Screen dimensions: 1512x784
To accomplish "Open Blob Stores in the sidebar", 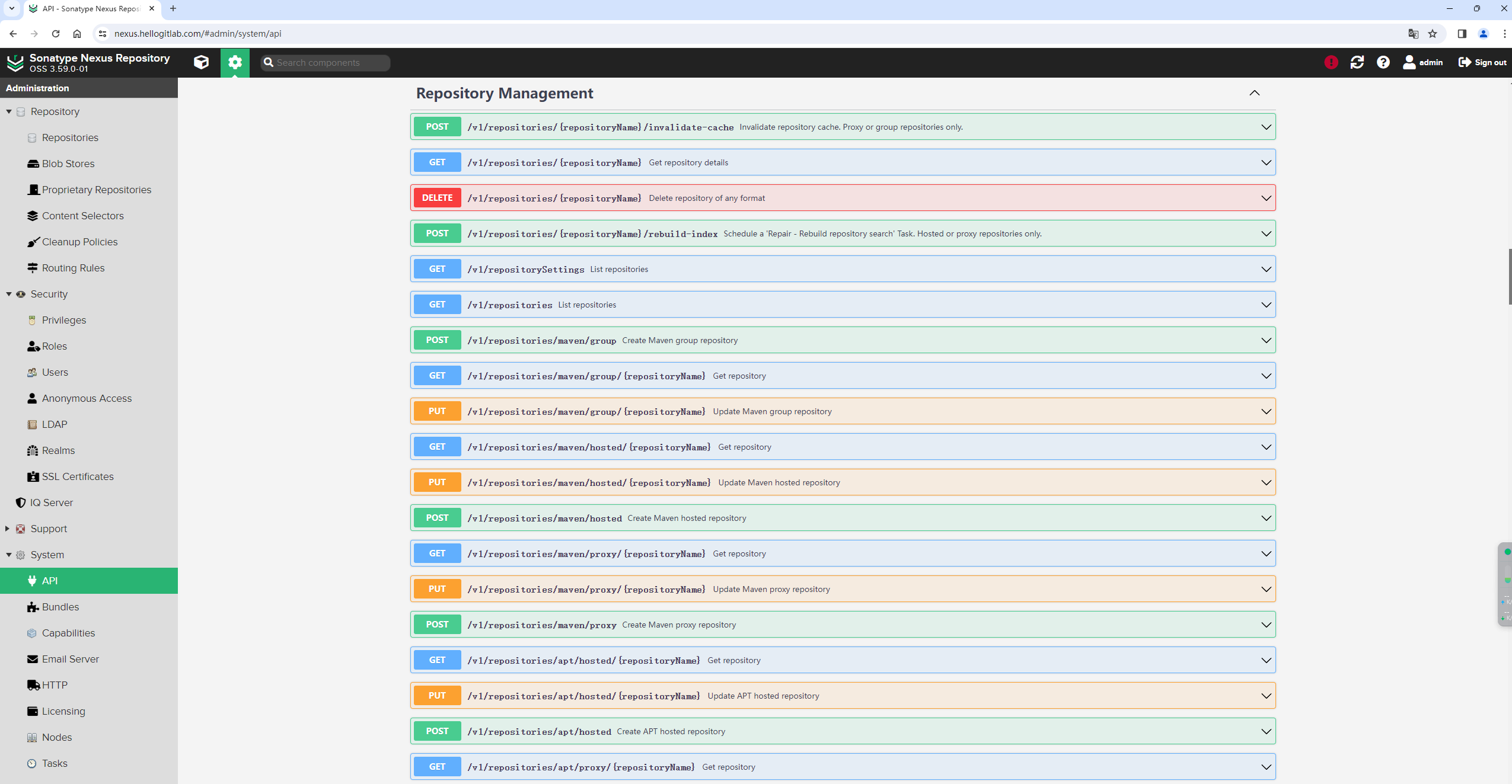I will [68, 164].
